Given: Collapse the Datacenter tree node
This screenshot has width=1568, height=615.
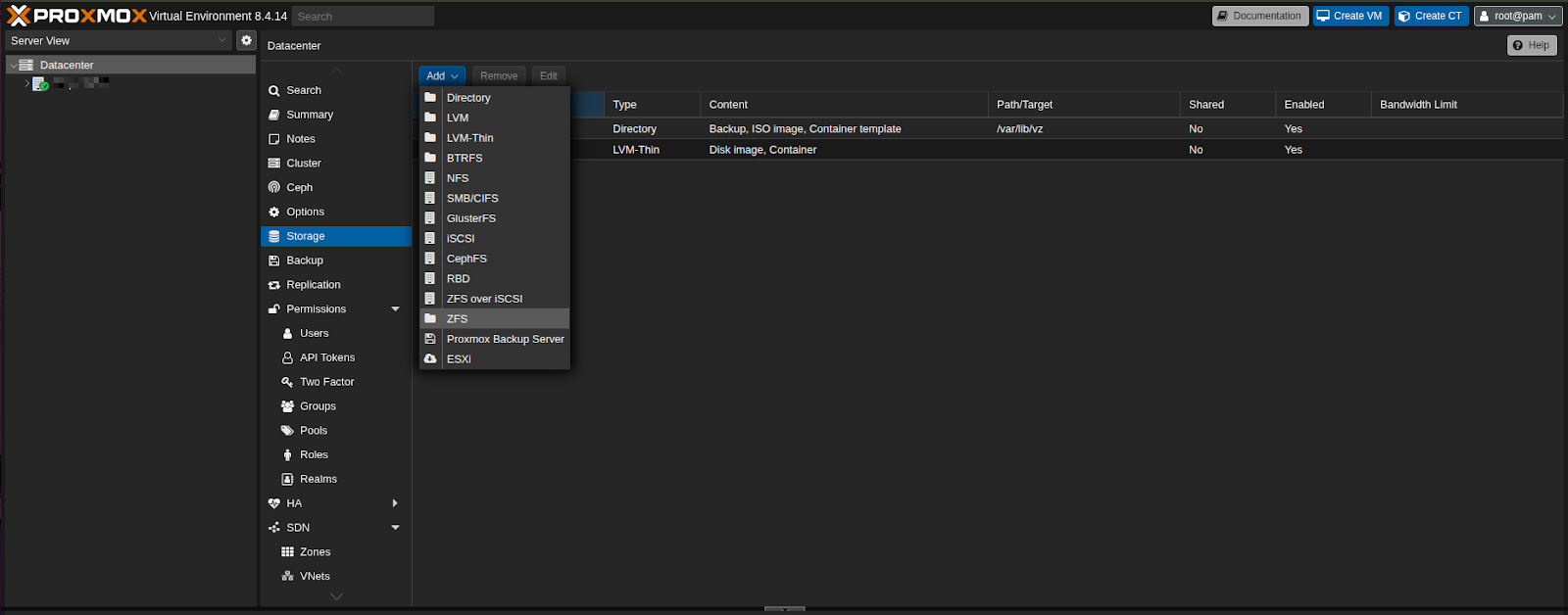Looking at the screenshot, I should click(14, 66).
